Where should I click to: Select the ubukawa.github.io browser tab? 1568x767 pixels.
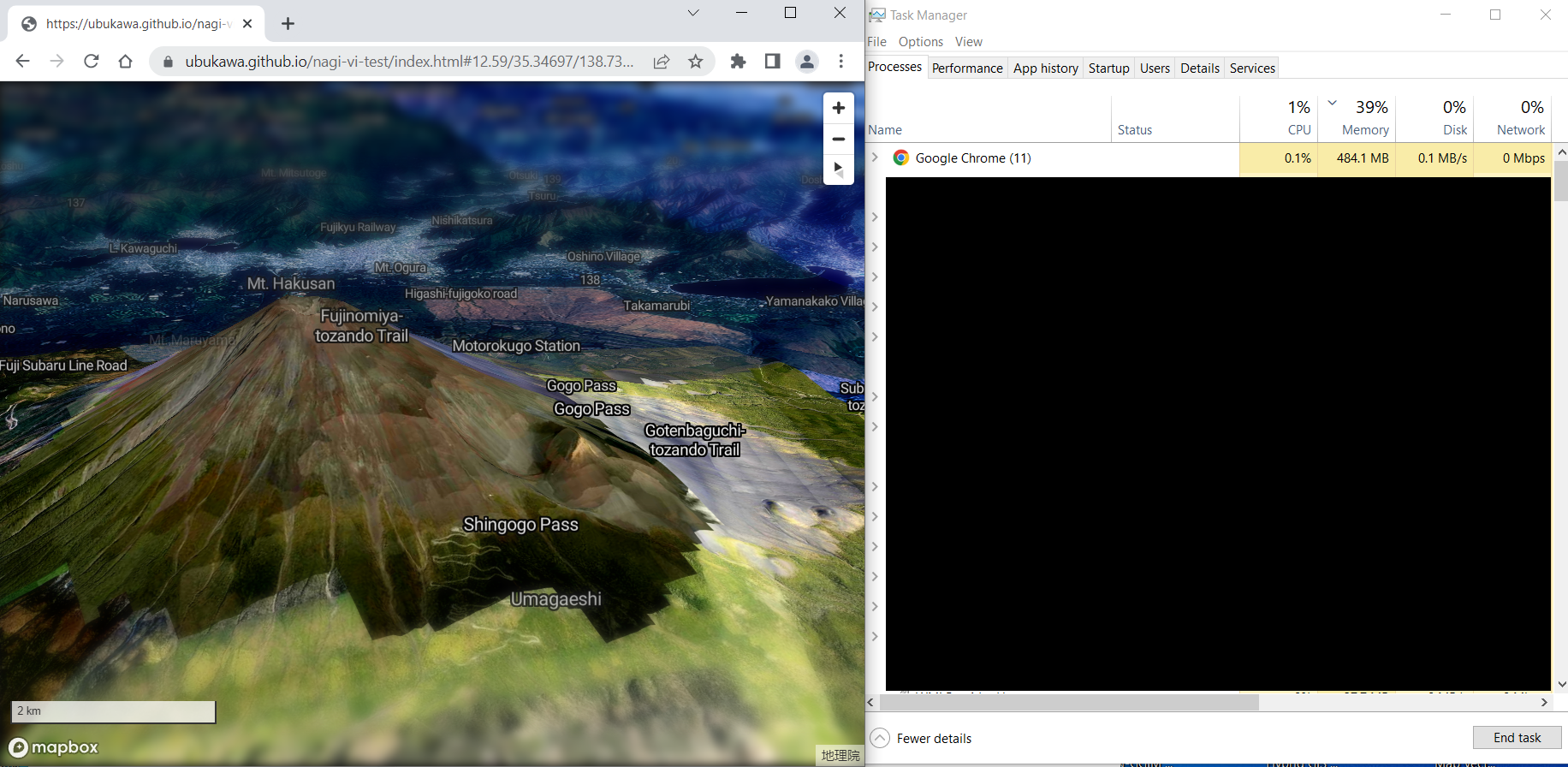(137, 24)
